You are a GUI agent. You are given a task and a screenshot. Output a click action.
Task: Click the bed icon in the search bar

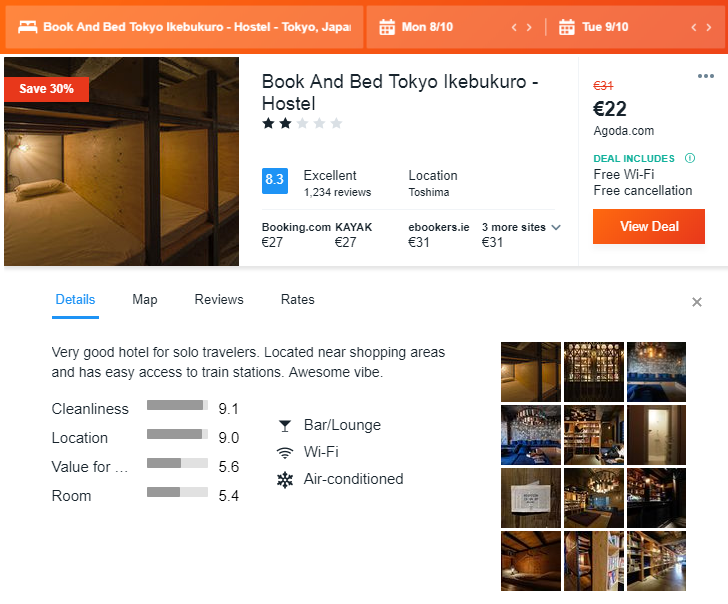27,27
